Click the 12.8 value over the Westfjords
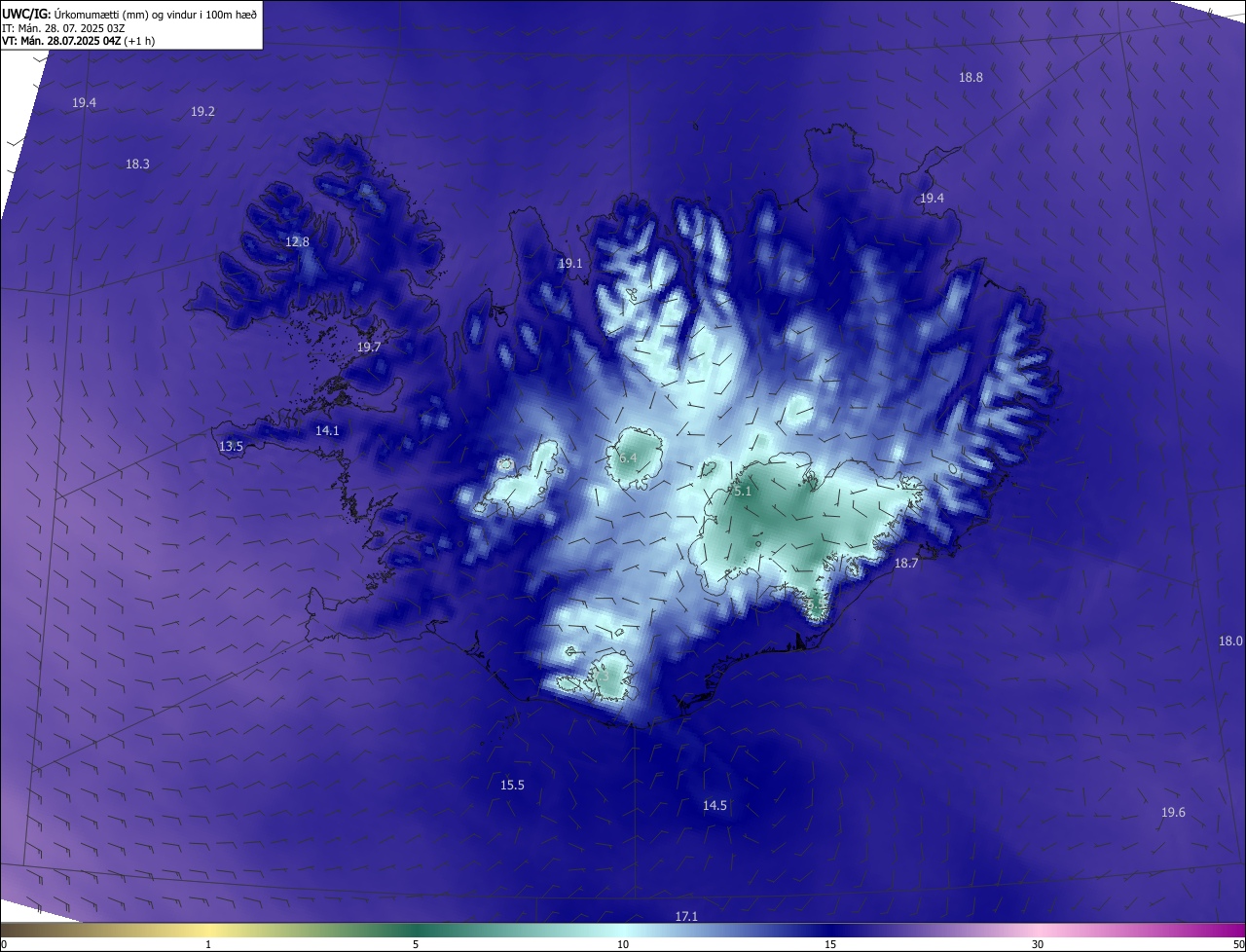The image size is (1246, 952). (297, 242)
